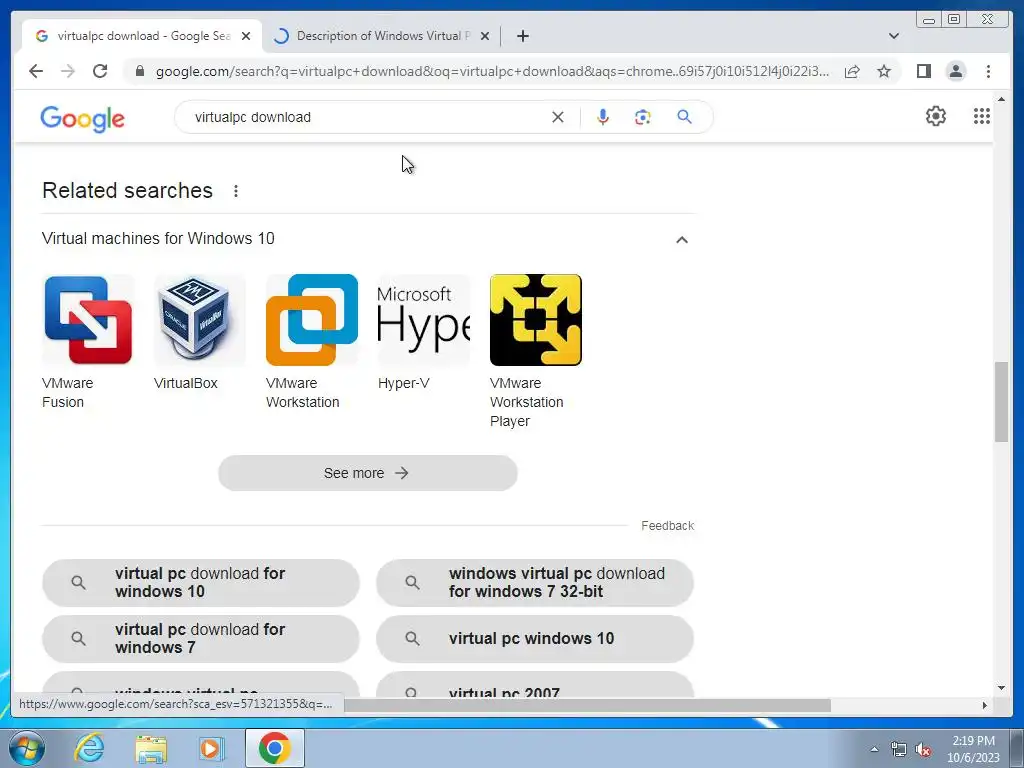This screenshot has height=768, width=1024.
Task: Switch to Description of Windows Virtual tab
Action: pyautogui.click(x=381, y=36)
